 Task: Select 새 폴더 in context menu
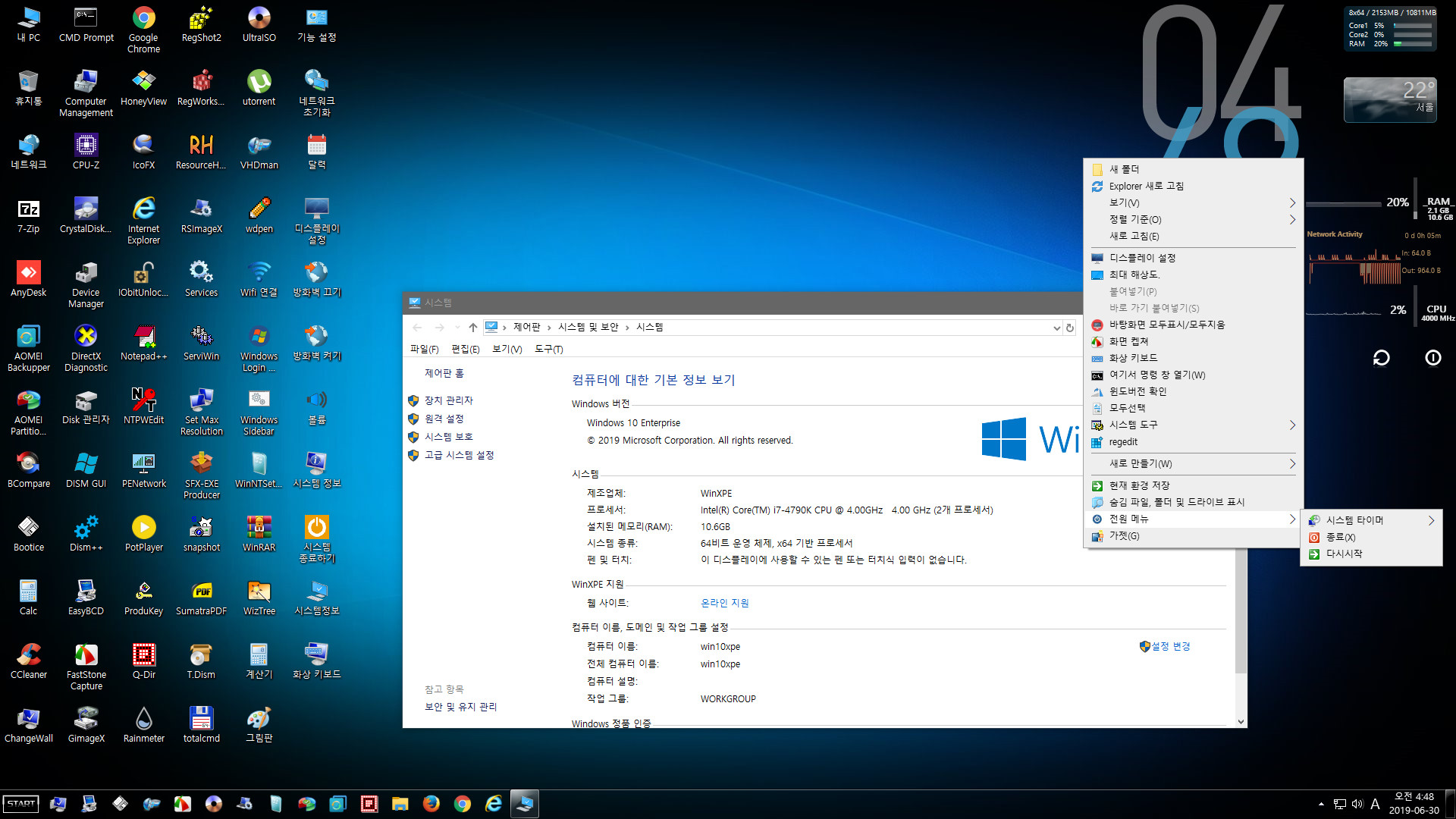1193,169
